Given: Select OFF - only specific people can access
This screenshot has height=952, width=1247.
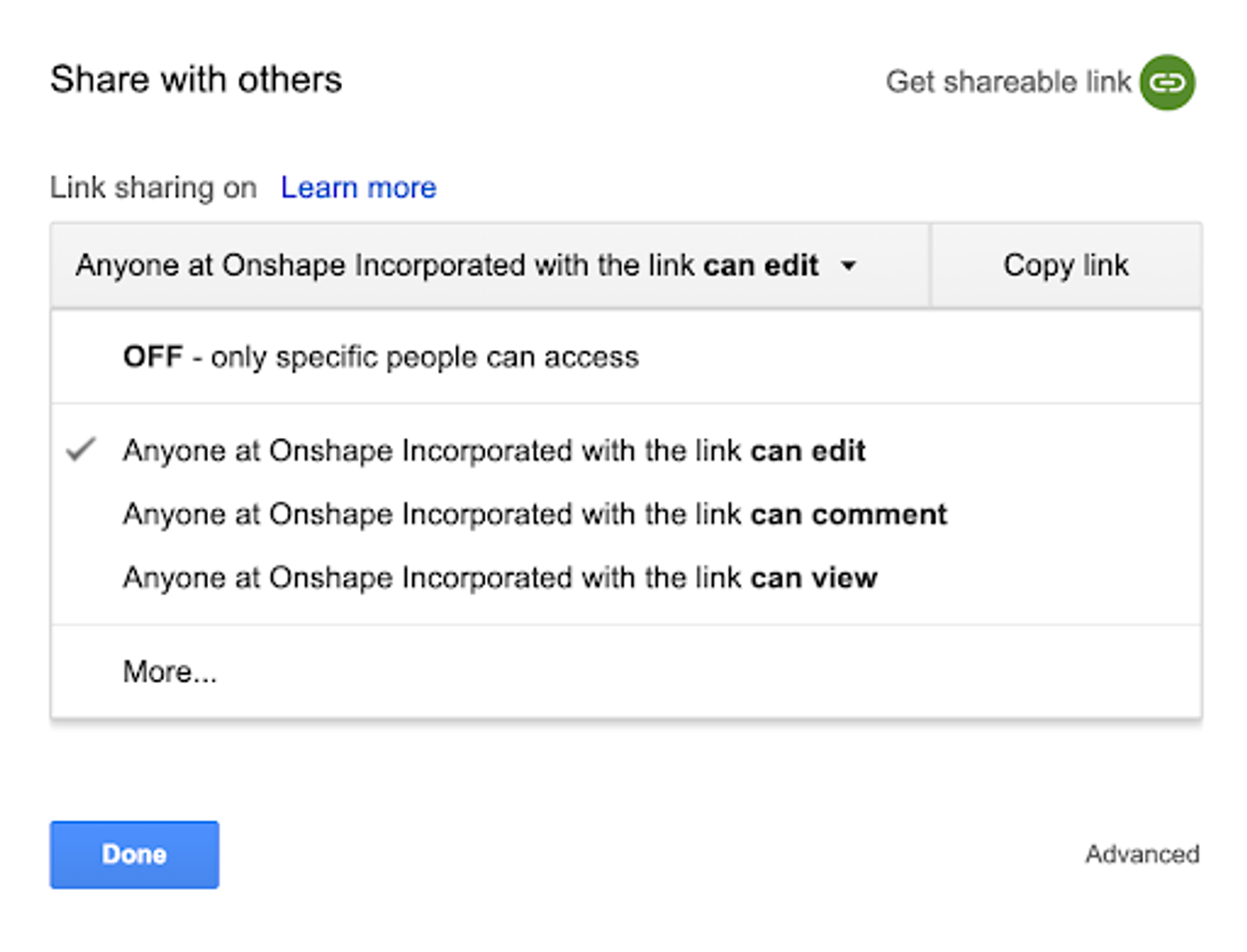Looking at the screenshot, I should click(x=380, y=358).
